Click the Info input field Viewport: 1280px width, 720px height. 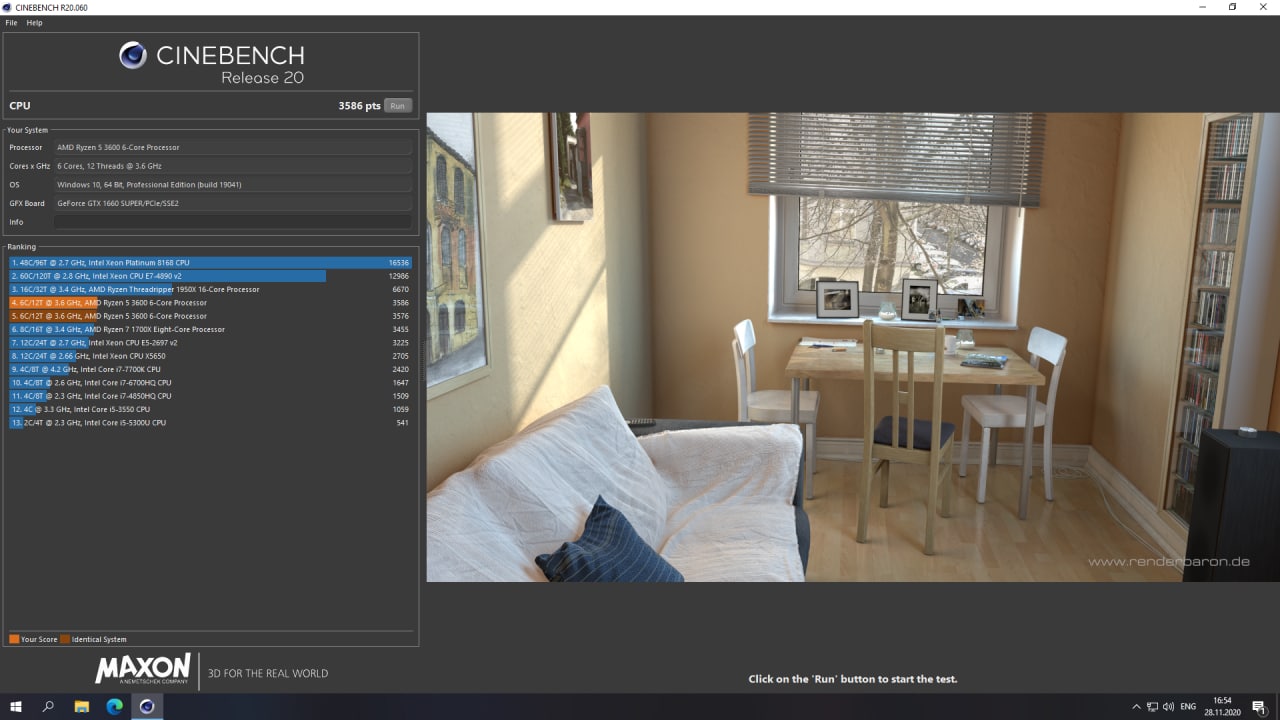coord(232,222)
